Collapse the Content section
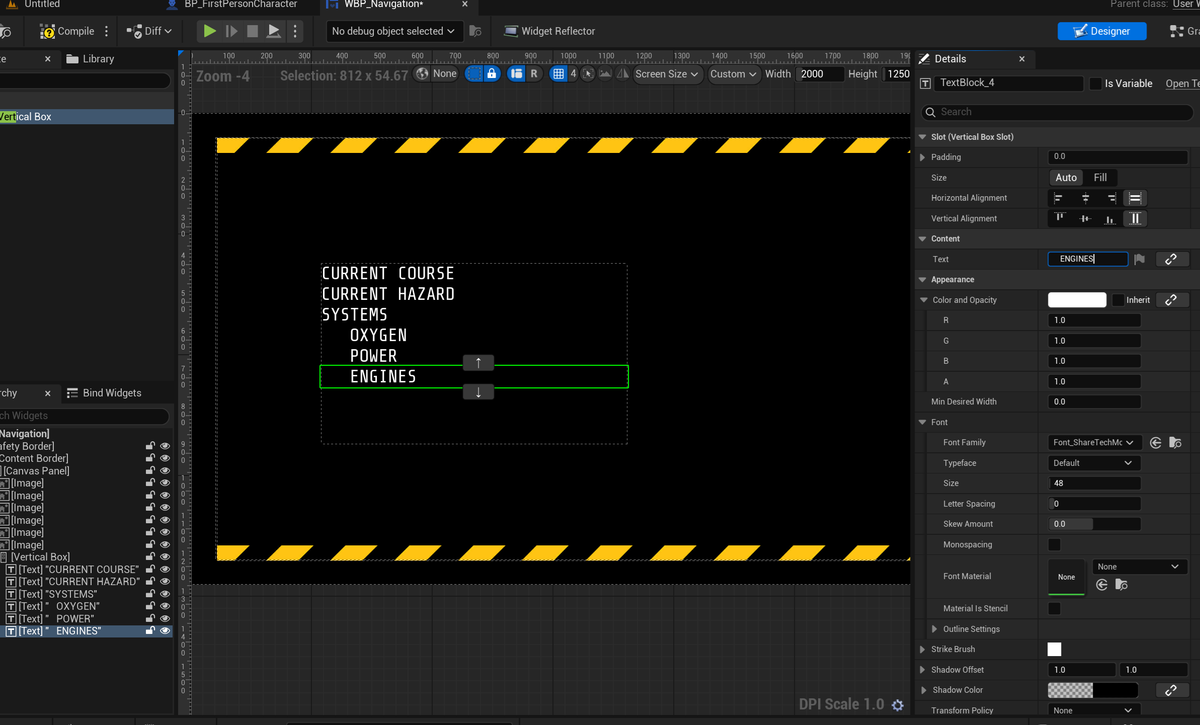The height and width of the screenshot is (725, 1200). [x=922, y=239]
